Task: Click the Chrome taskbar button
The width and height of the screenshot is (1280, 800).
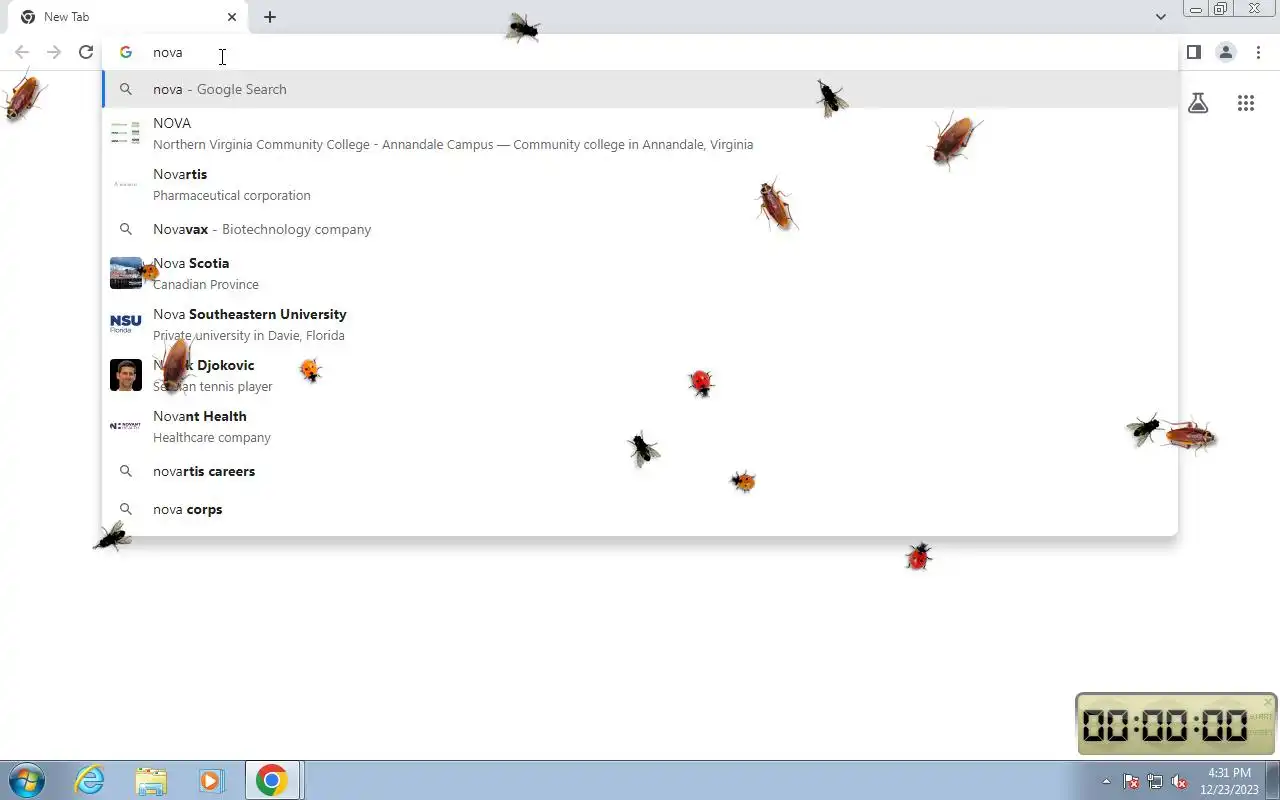Action: (272, 780)
